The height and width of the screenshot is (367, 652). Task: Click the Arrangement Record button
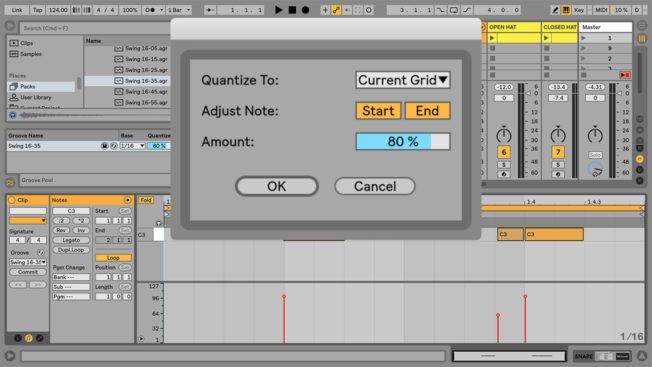click(306, 10)
